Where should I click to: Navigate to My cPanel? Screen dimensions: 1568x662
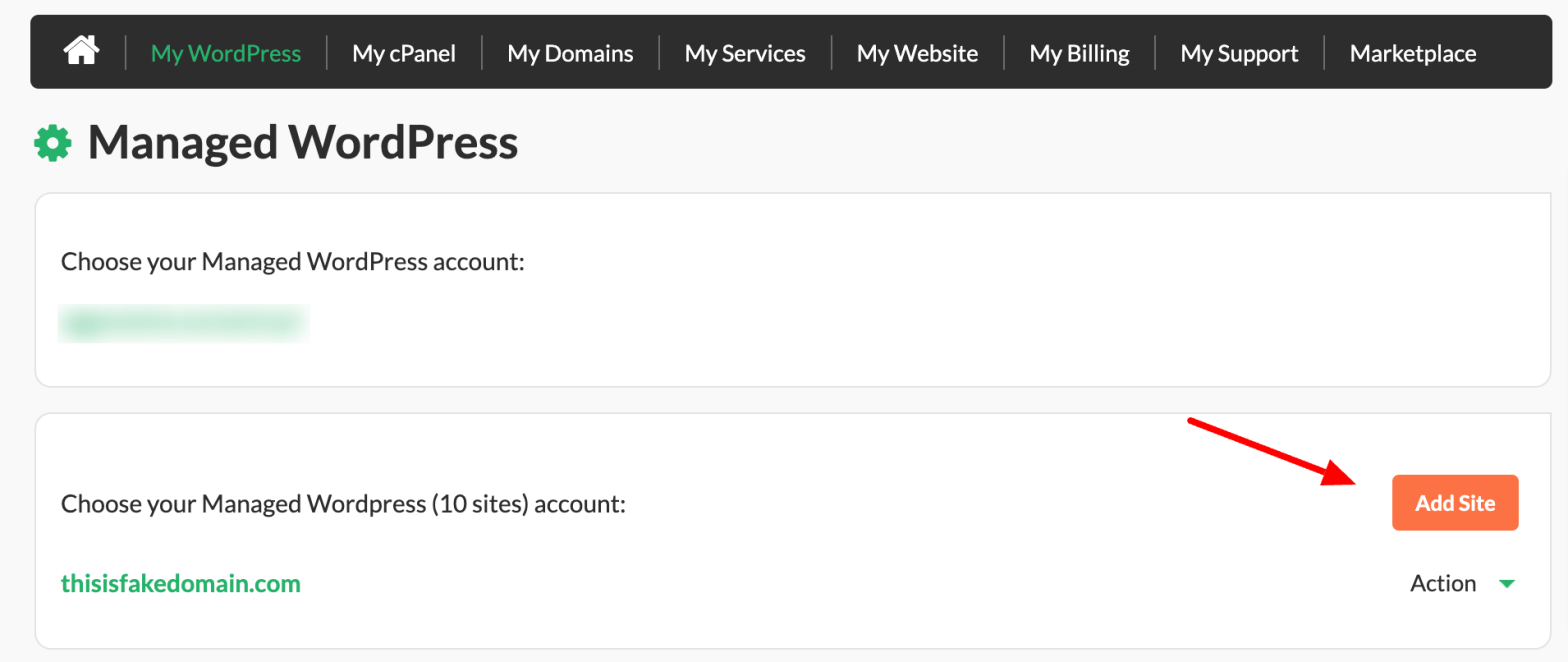(x=404, y=52)
